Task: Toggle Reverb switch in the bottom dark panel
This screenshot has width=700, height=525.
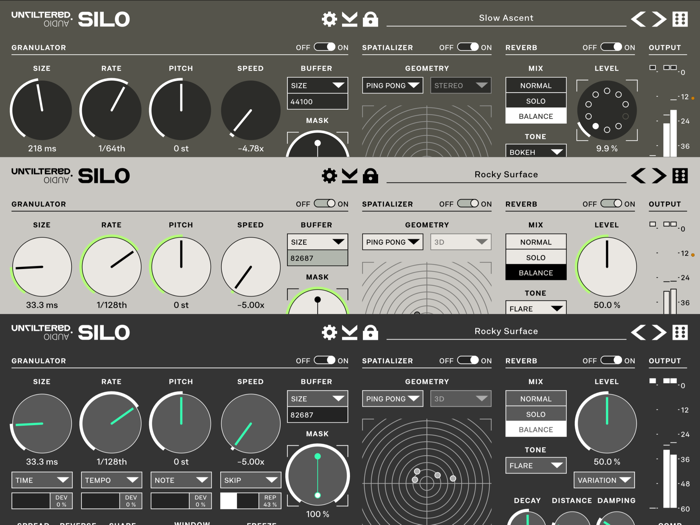Action: (x=611, y=360)
